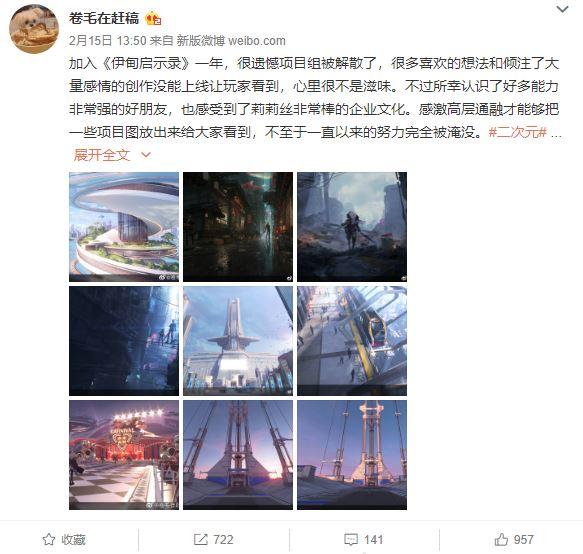The width and height of the screenshot is (583, 554).
Task: Open the post options chevron menu
Action: click(x=562, y=9)
